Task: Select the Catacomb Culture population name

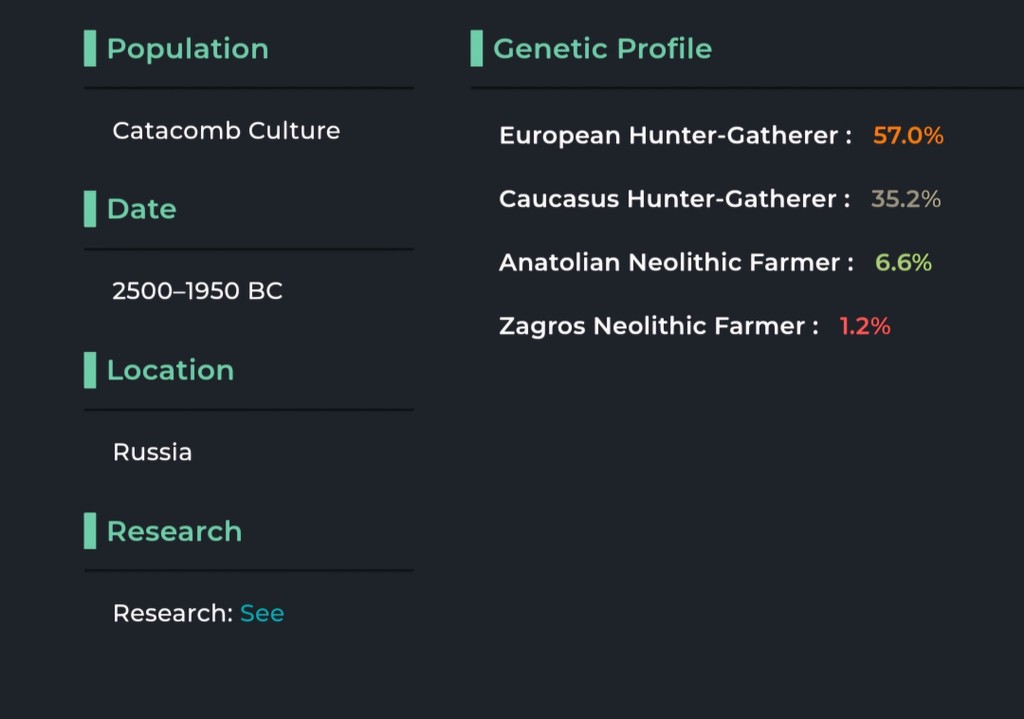Action: [226, 131]
